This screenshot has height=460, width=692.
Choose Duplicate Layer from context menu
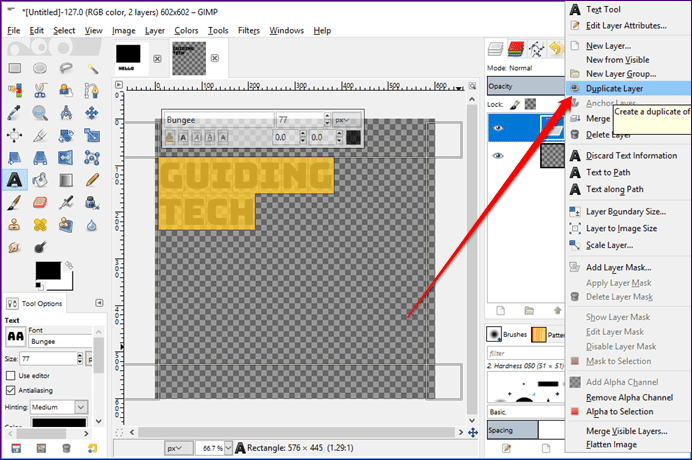coord(628,88)
